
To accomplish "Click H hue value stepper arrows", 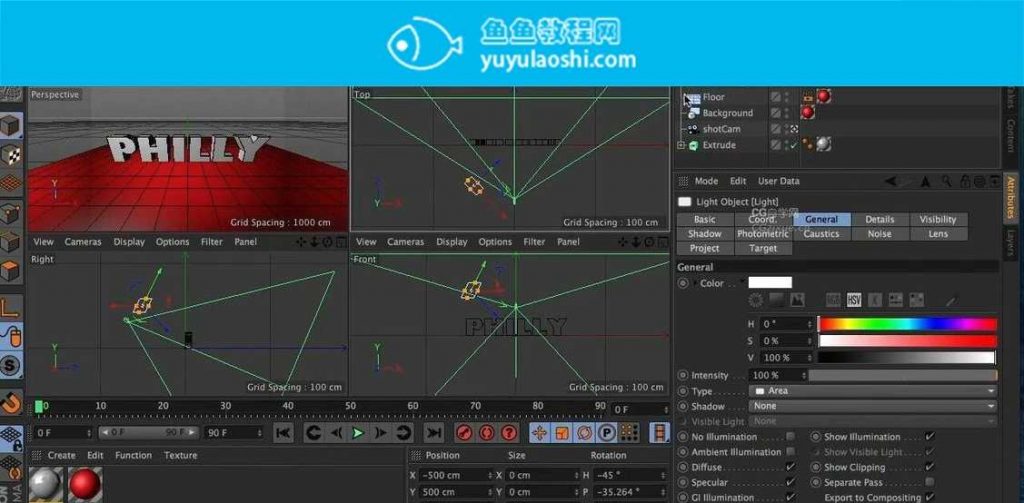I will [x=810, y=323].
